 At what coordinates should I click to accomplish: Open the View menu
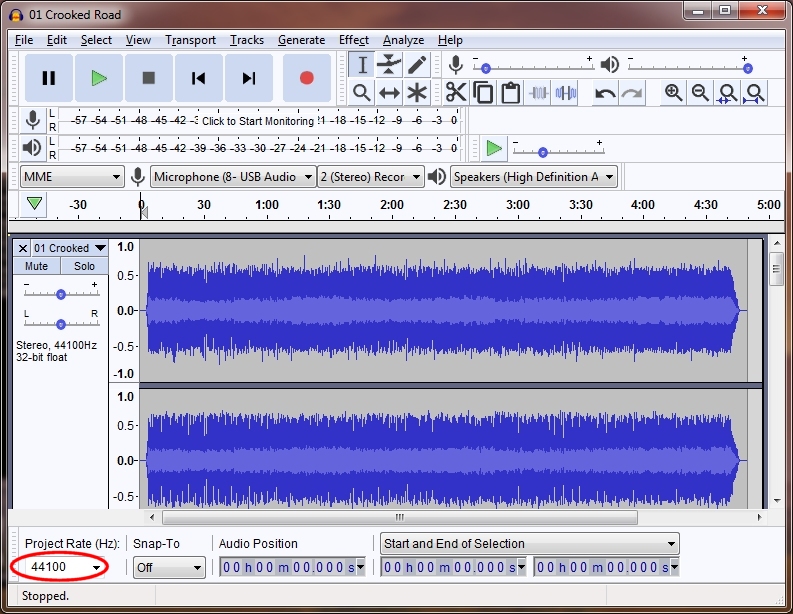click(138, 40)
